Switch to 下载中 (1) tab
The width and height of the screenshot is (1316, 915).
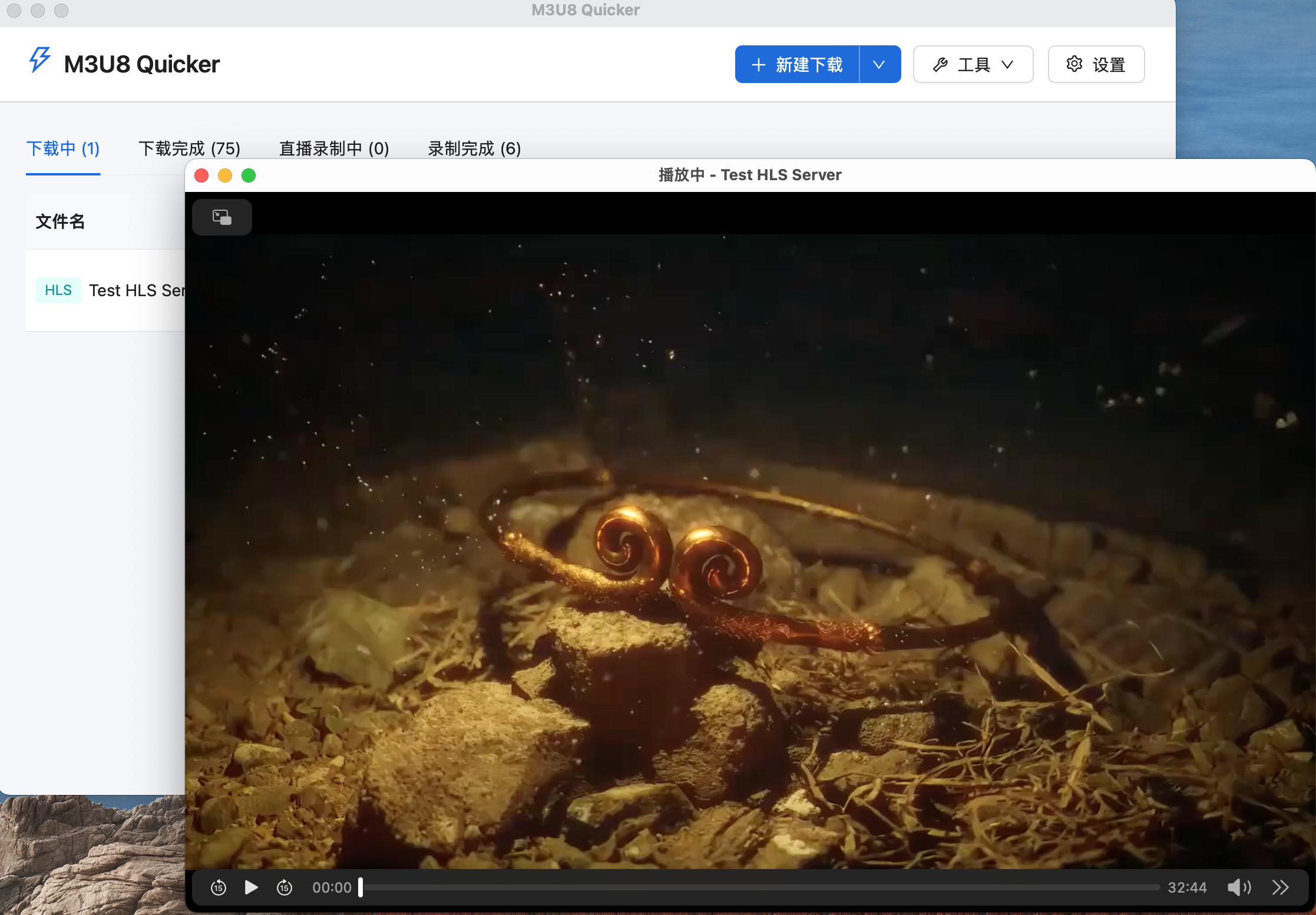63,148
